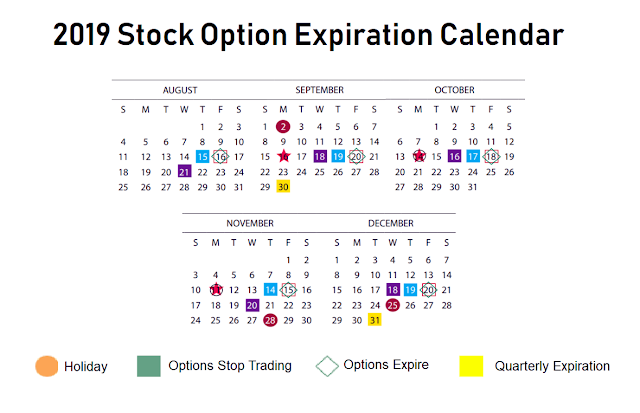
Task: Select the September 2 holiday circle
Action: point(283,127)
